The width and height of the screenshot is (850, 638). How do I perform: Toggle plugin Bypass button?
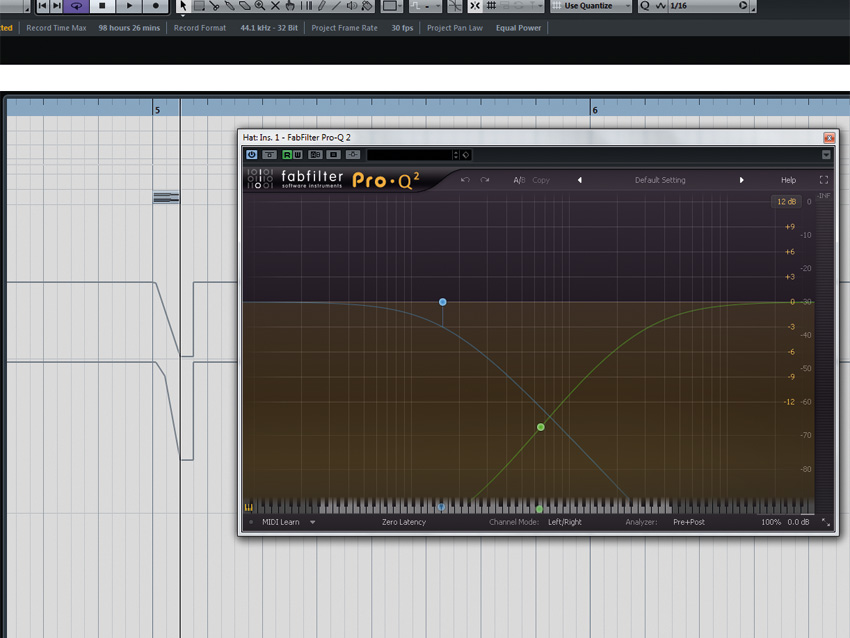pos(269,155)
